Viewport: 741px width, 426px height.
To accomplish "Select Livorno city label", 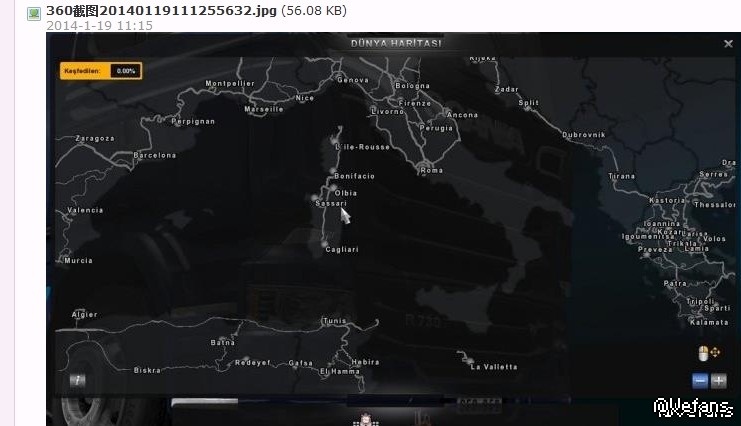I will point(388,112).
